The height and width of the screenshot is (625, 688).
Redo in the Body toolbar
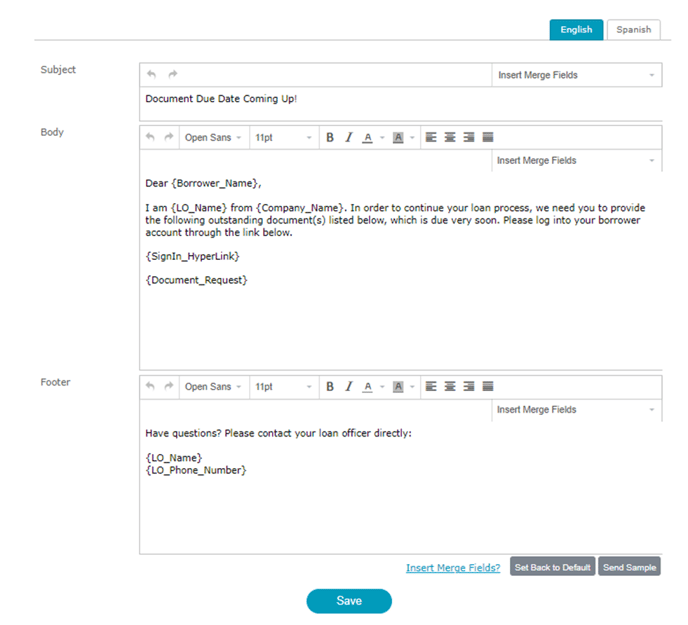click(x=169, y=137)
